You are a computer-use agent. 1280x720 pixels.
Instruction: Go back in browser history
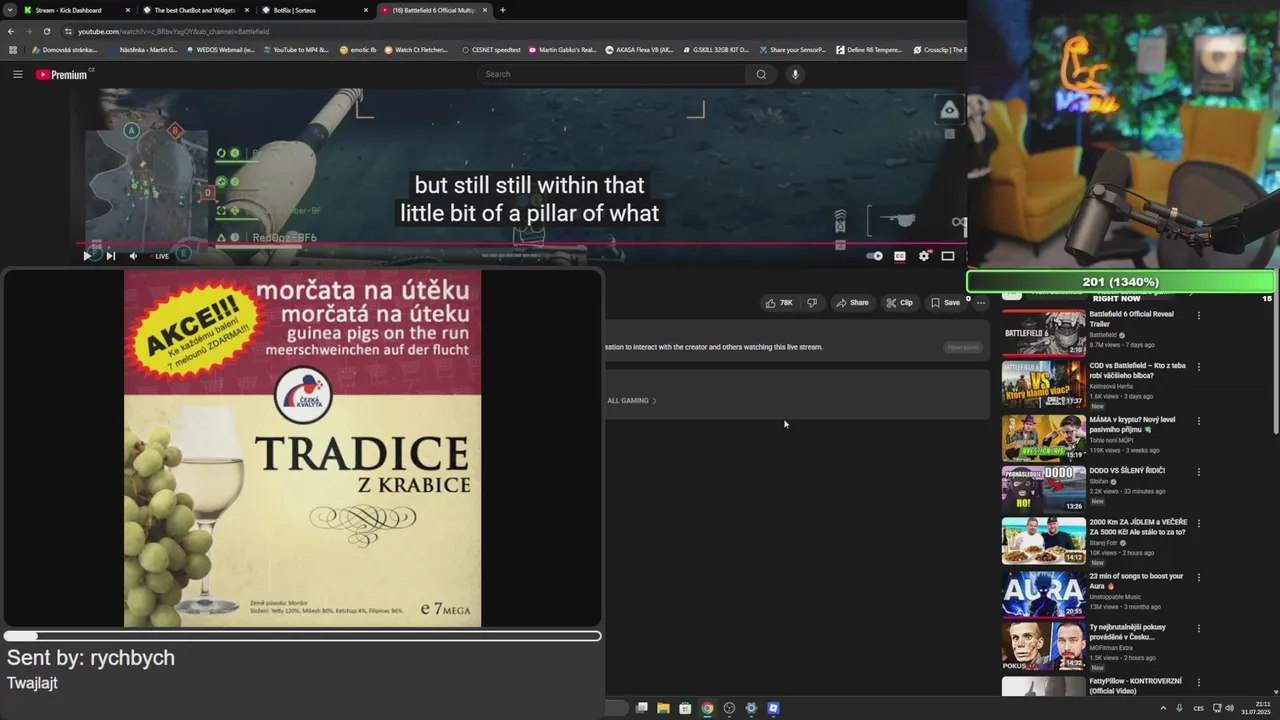pyautogui.click(x=11, y=31)
